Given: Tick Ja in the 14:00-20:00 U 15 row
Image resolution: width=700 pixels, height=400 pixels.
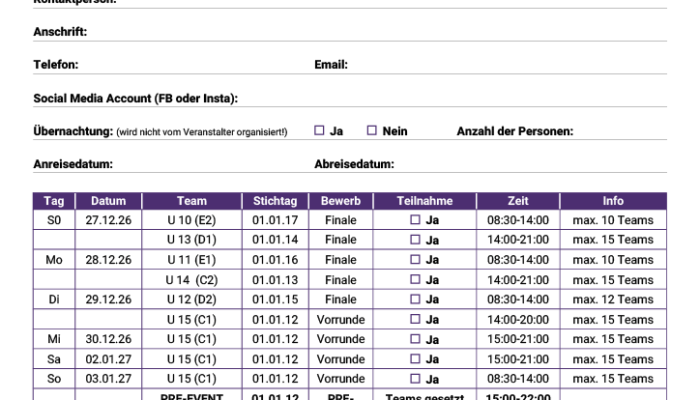Looking at the screenshot, I should [x=415, y=319].
